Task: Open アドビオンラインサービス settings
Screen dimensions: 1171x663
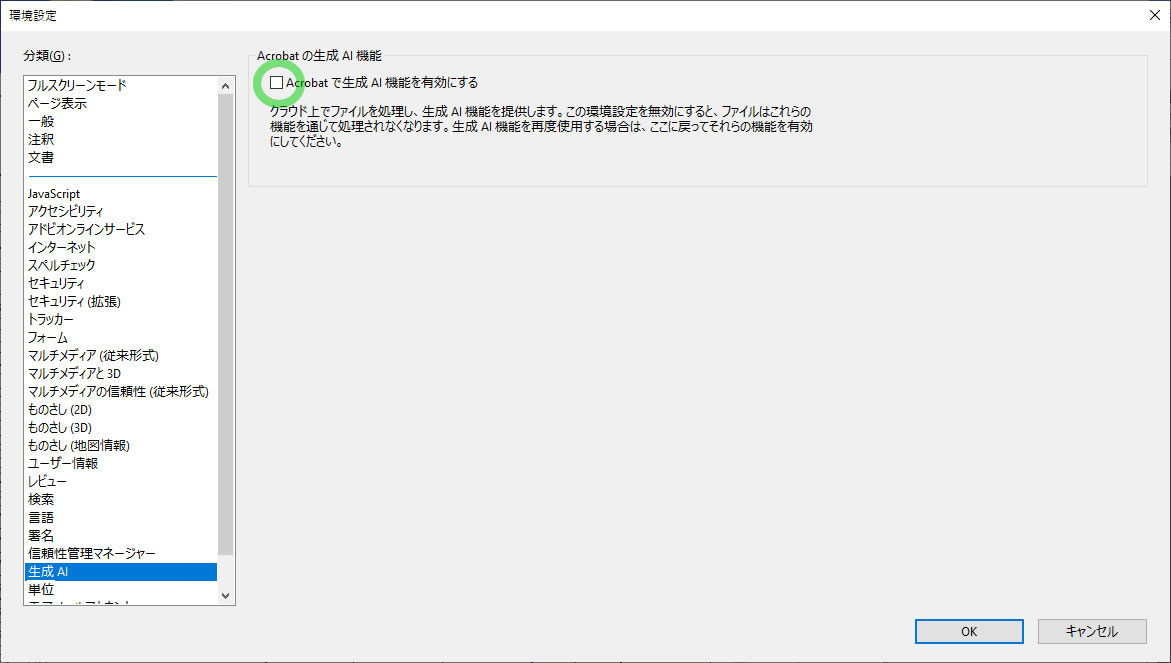Action: (86, 229)
